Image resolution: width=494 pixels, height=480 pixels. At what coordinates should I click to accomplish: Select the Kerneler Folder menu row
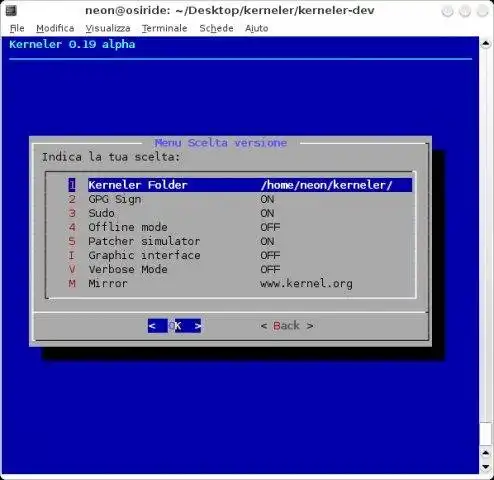[x=240, y=185]
